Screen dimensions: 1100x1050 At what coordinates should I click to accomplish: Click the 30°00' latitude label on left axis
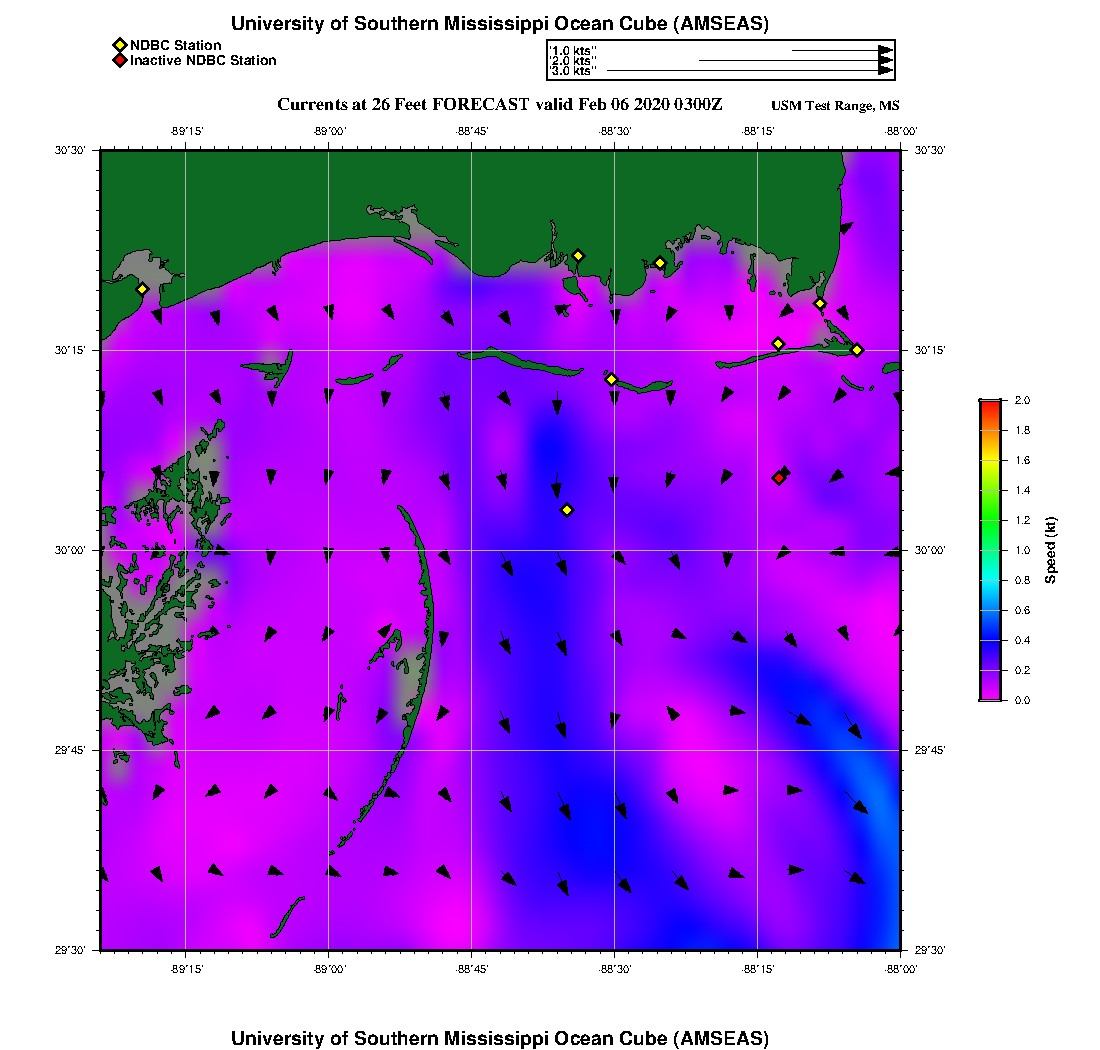tap(72, 550)
